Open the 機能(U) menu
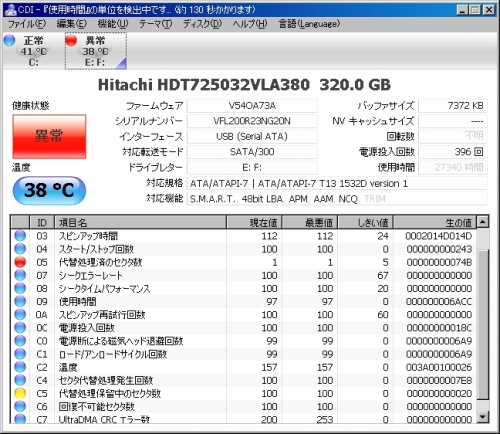The image size is (500, 434). pos(113,24)
